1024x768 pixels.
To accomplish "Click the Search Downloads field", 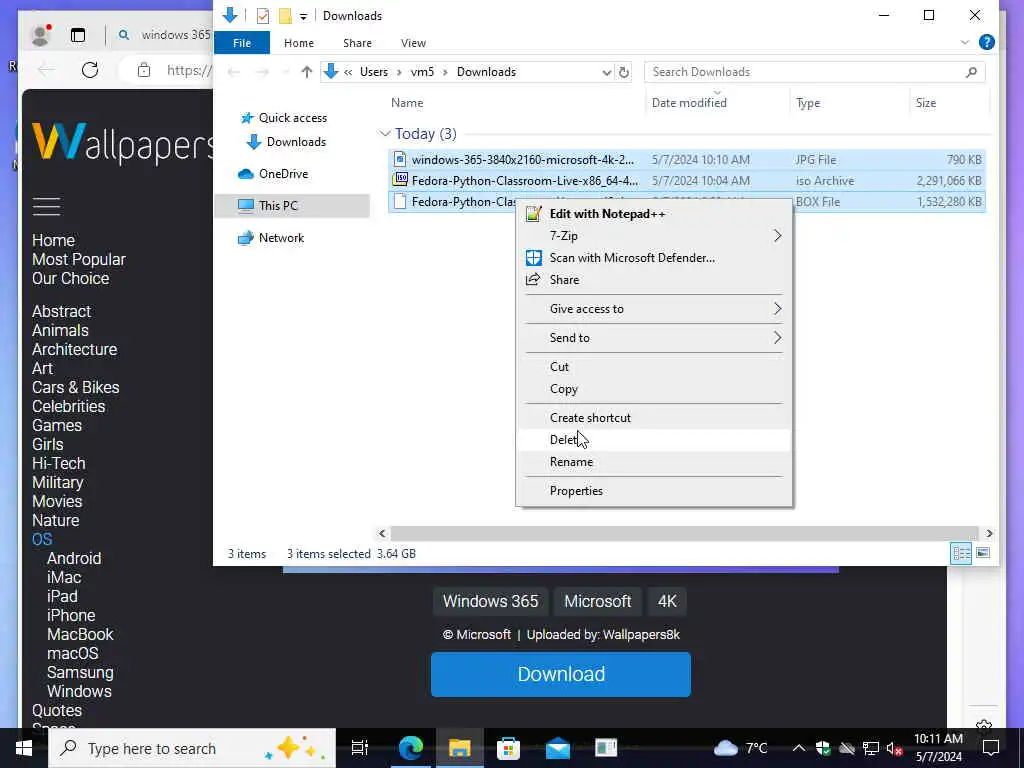I will [x=814, y=72].
